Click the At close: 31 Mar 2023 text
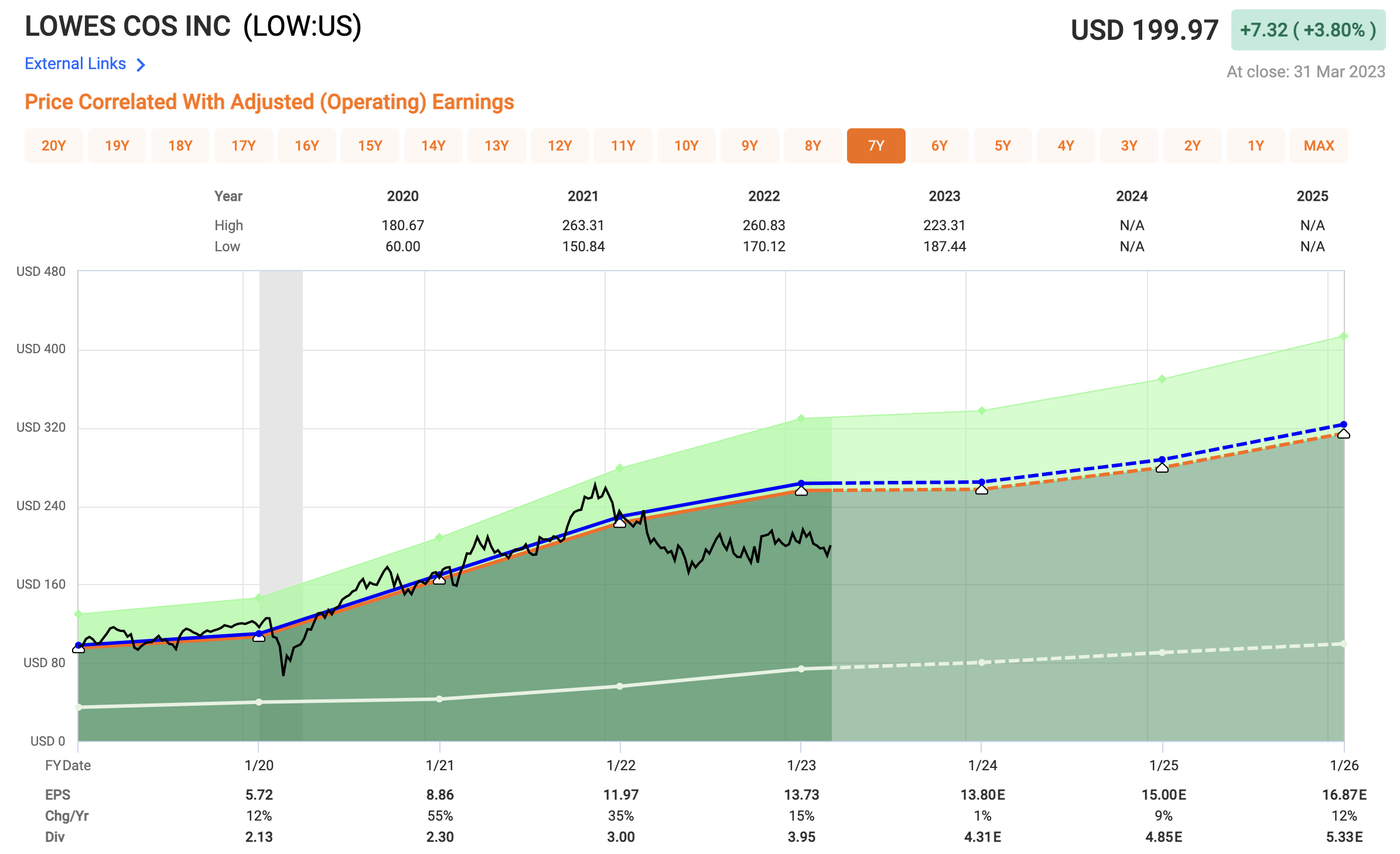 1306,71
